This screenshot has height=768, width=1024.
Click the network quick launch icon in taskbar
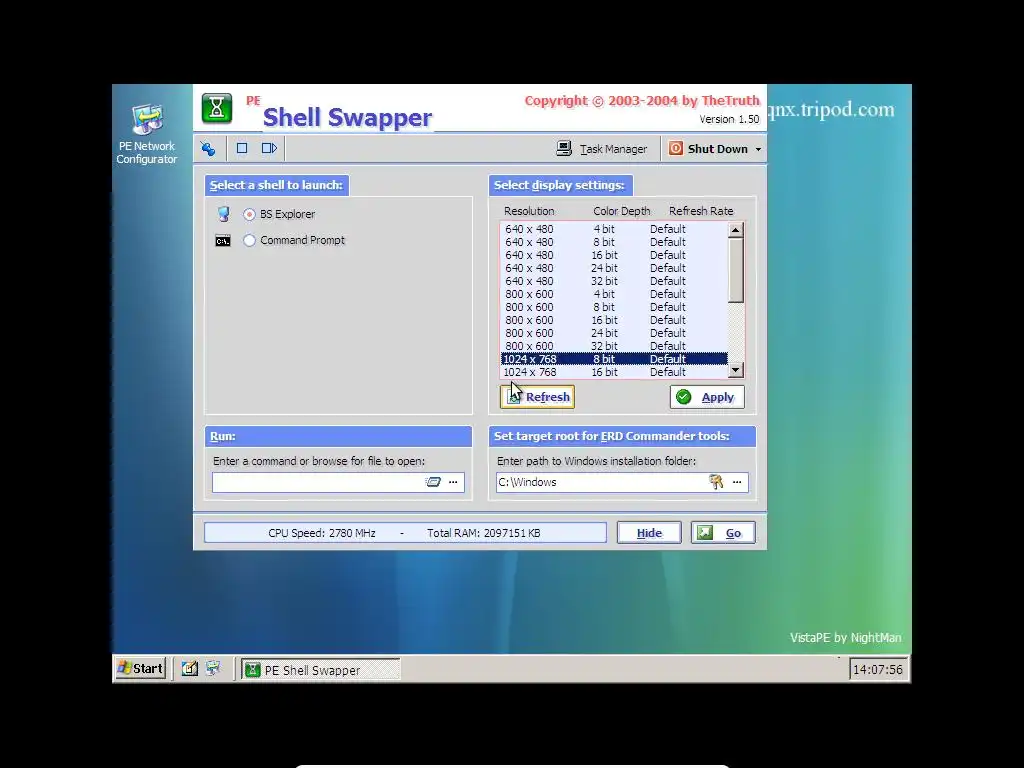pos(213,668)
